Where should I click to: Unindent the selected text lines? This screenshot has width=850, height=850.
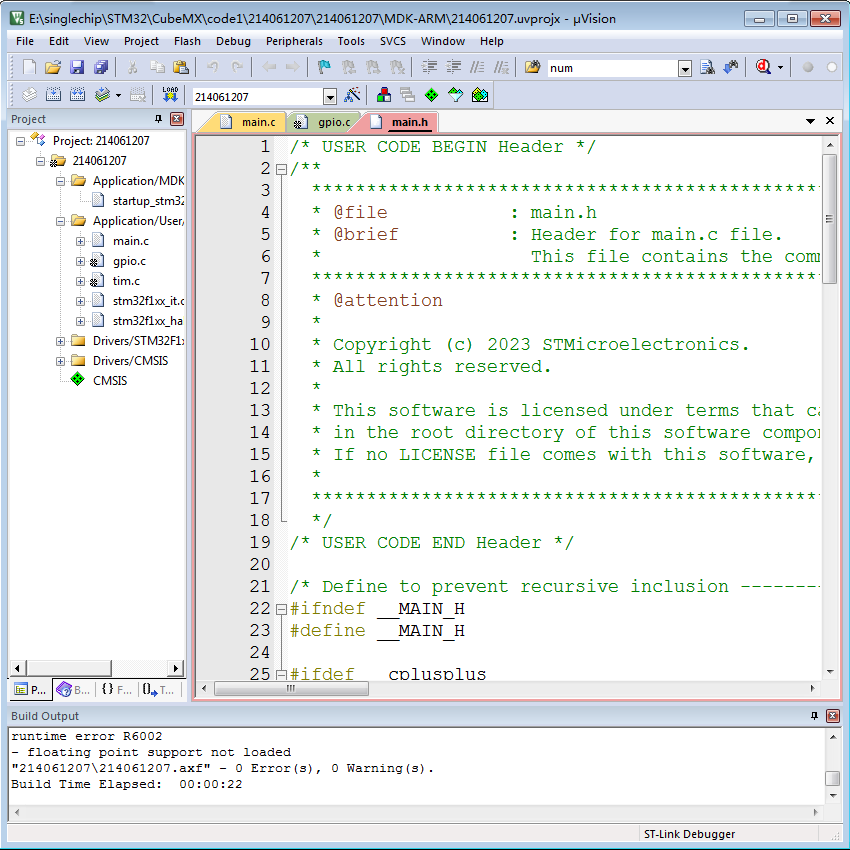(x=453, y=67)
